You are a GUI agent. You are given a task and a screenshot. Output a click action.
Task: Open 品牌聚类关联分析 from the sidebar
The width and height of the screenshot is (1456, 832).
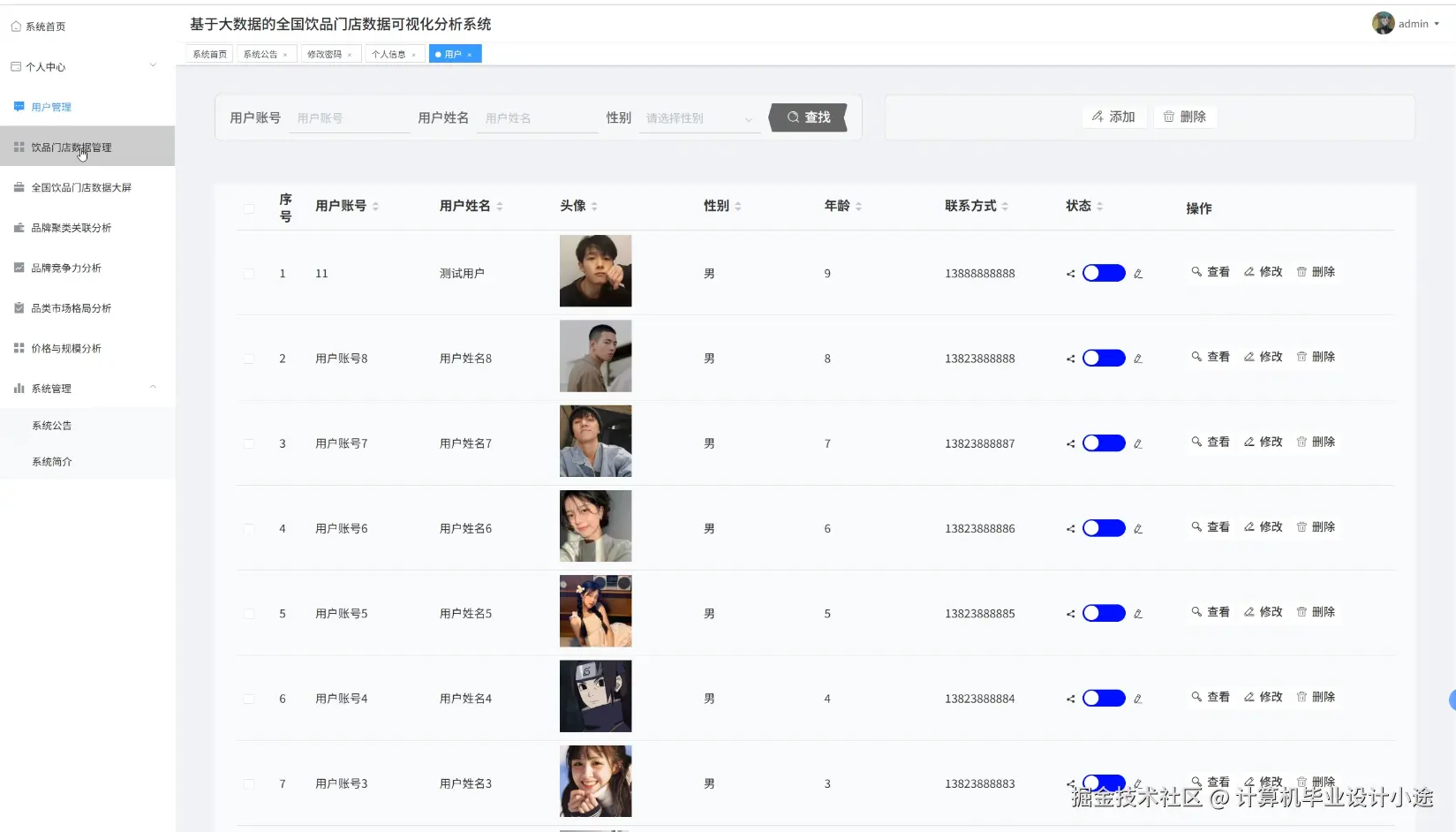pos(71,227)
